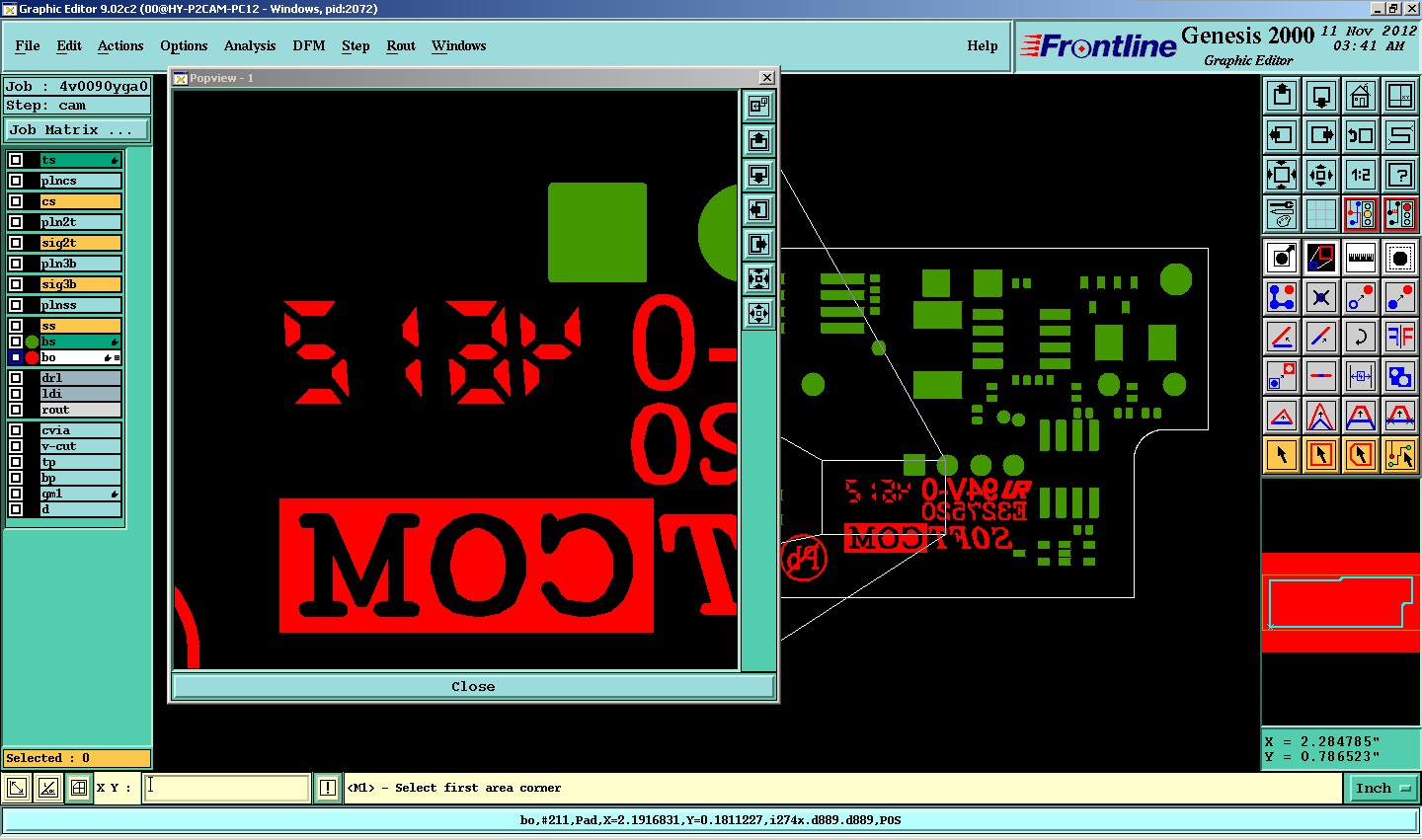Select the sig3b layer name
The width and height of the screenshot is (1422, 840).
click(x=81, y=284)
